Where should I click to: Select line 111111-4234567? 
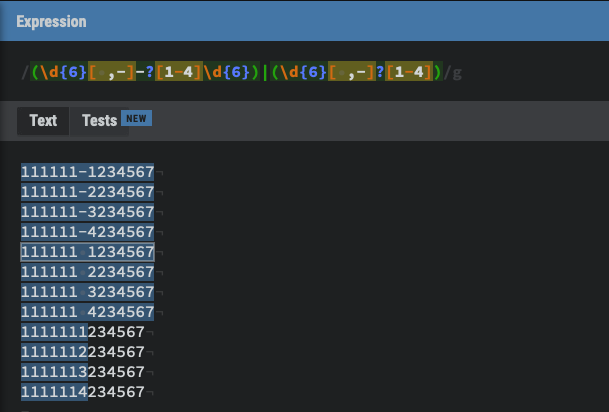87,232
